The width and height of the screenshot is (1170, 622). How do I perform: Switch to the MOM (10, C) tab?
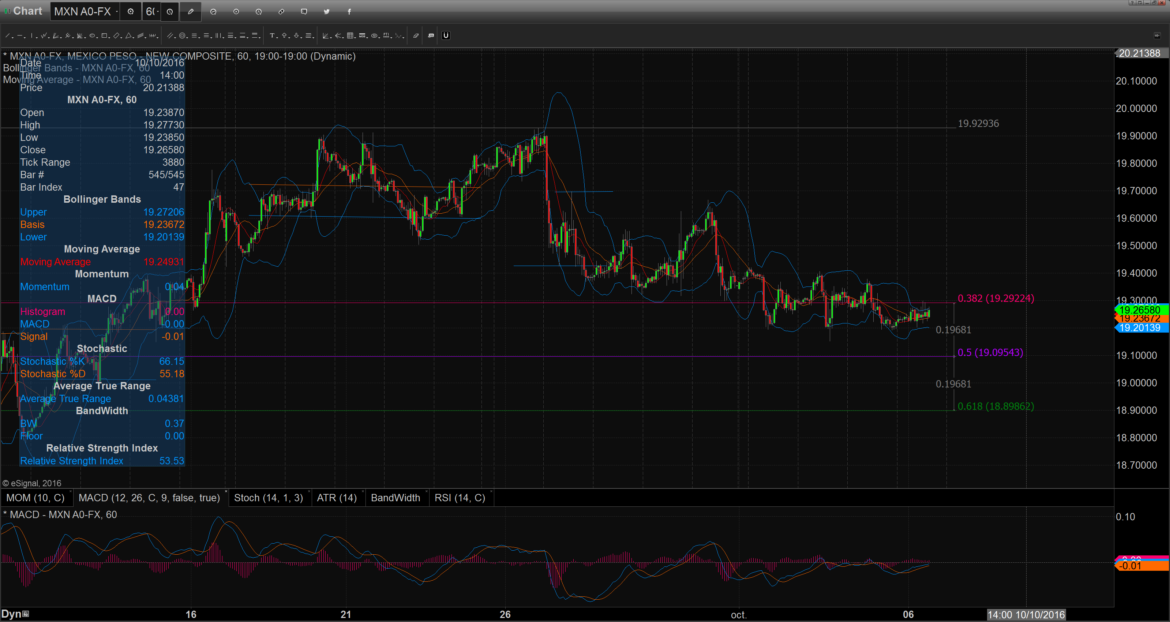[35, 497]
